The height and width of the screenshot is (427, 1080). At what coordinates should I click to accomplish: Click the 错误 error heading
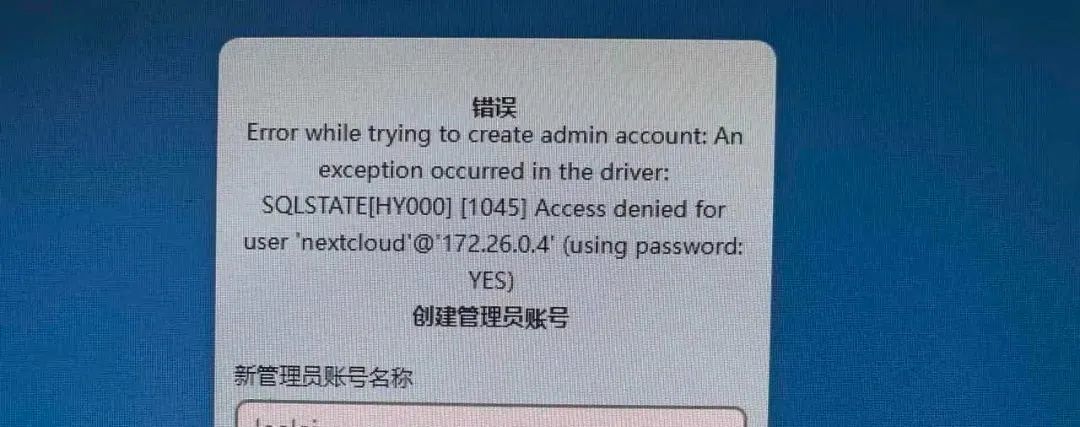494,107
